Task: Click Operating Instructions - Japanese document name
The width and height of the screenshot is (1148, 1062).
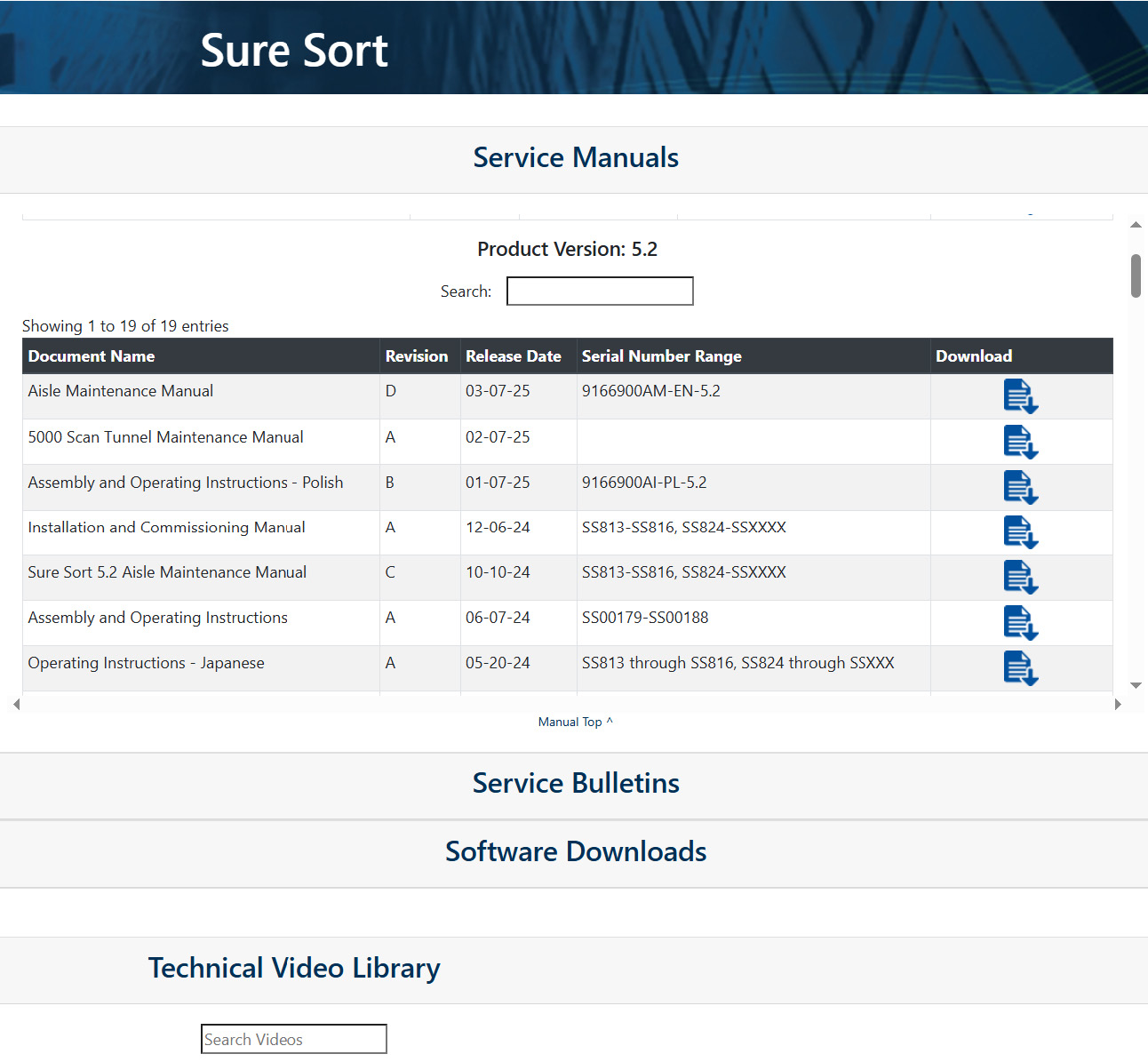Action: point(146,663)
